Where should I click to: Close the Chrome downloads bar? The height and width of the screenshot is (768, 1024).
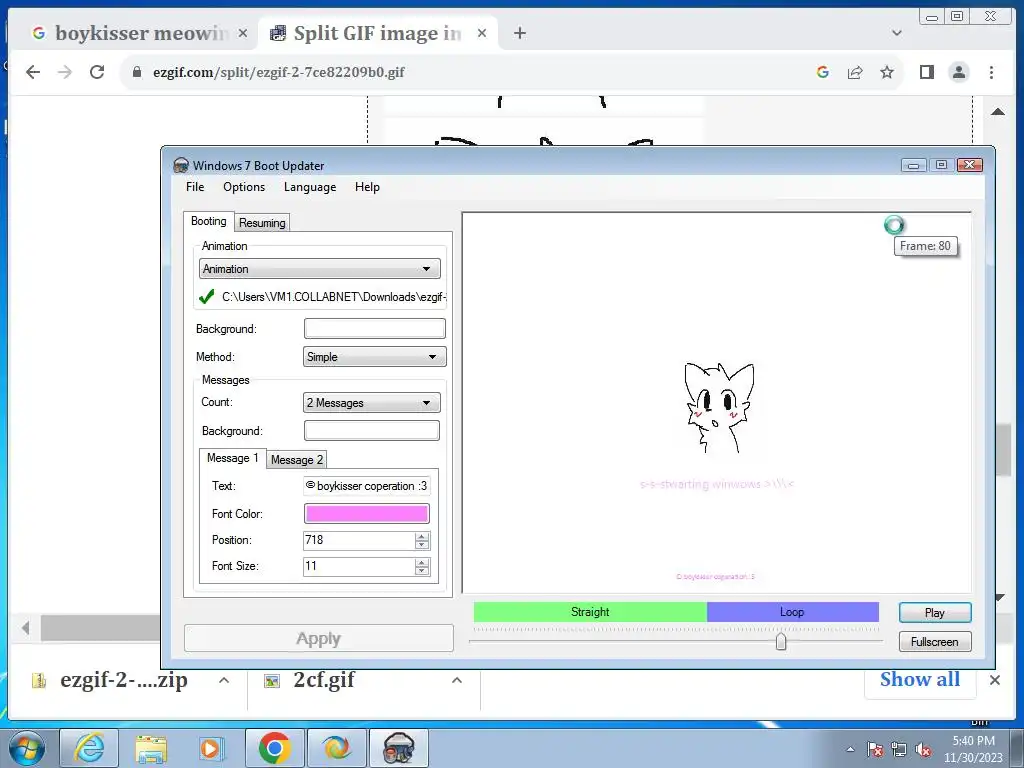[995, 680]
